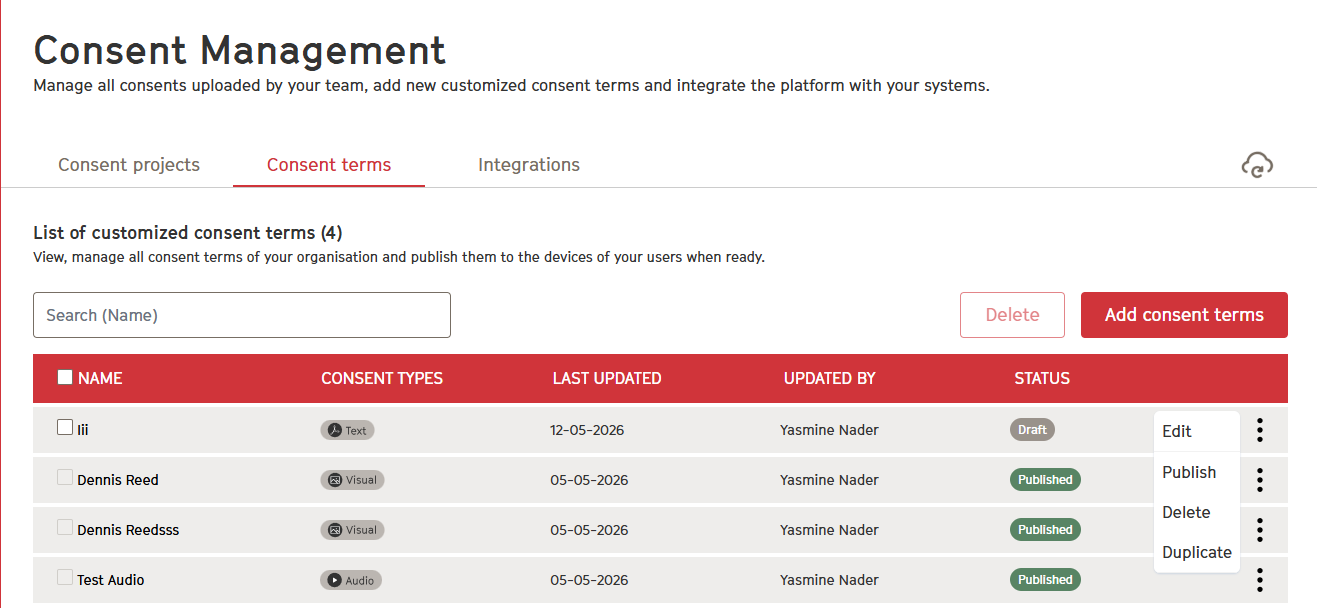The height and width of the screenshot is (608, 1317).
Task: Click the Text consent type badge
Action: 347,430
